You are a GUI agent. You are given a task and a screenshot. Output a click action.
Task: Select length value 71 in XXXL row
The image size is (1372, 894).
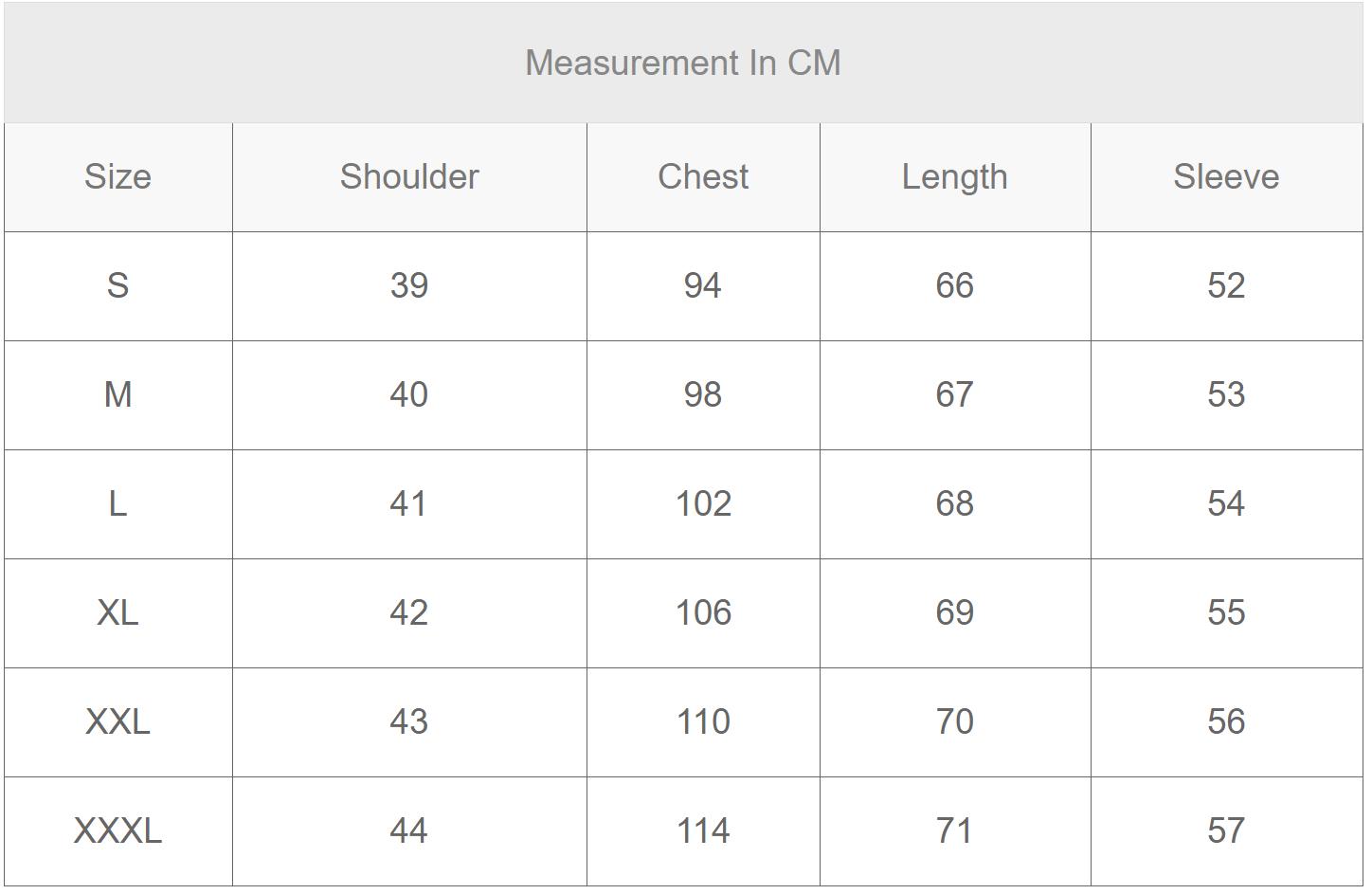954,830
